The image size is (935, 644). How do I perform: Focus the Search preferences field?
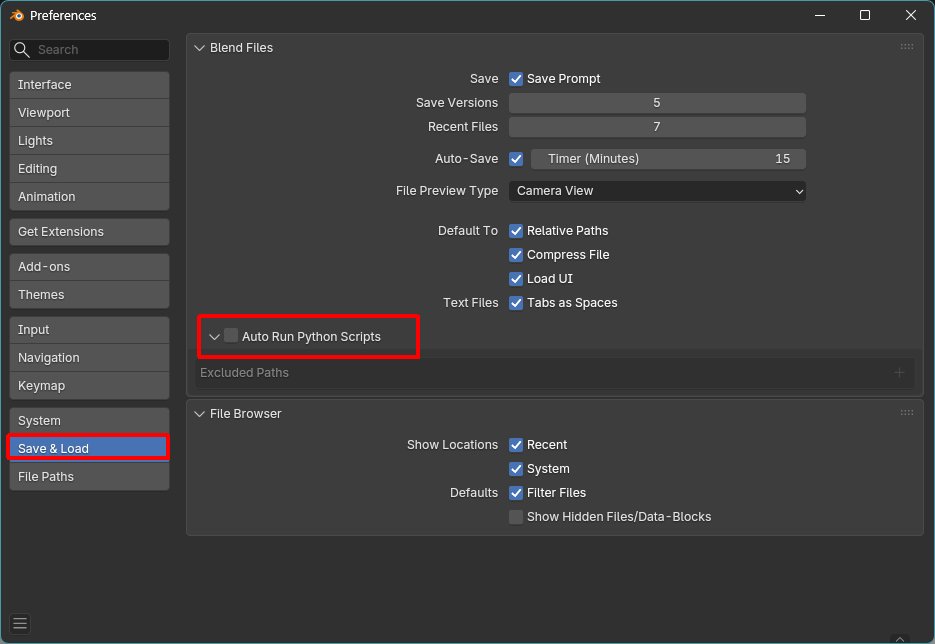[x=89, y=49]
